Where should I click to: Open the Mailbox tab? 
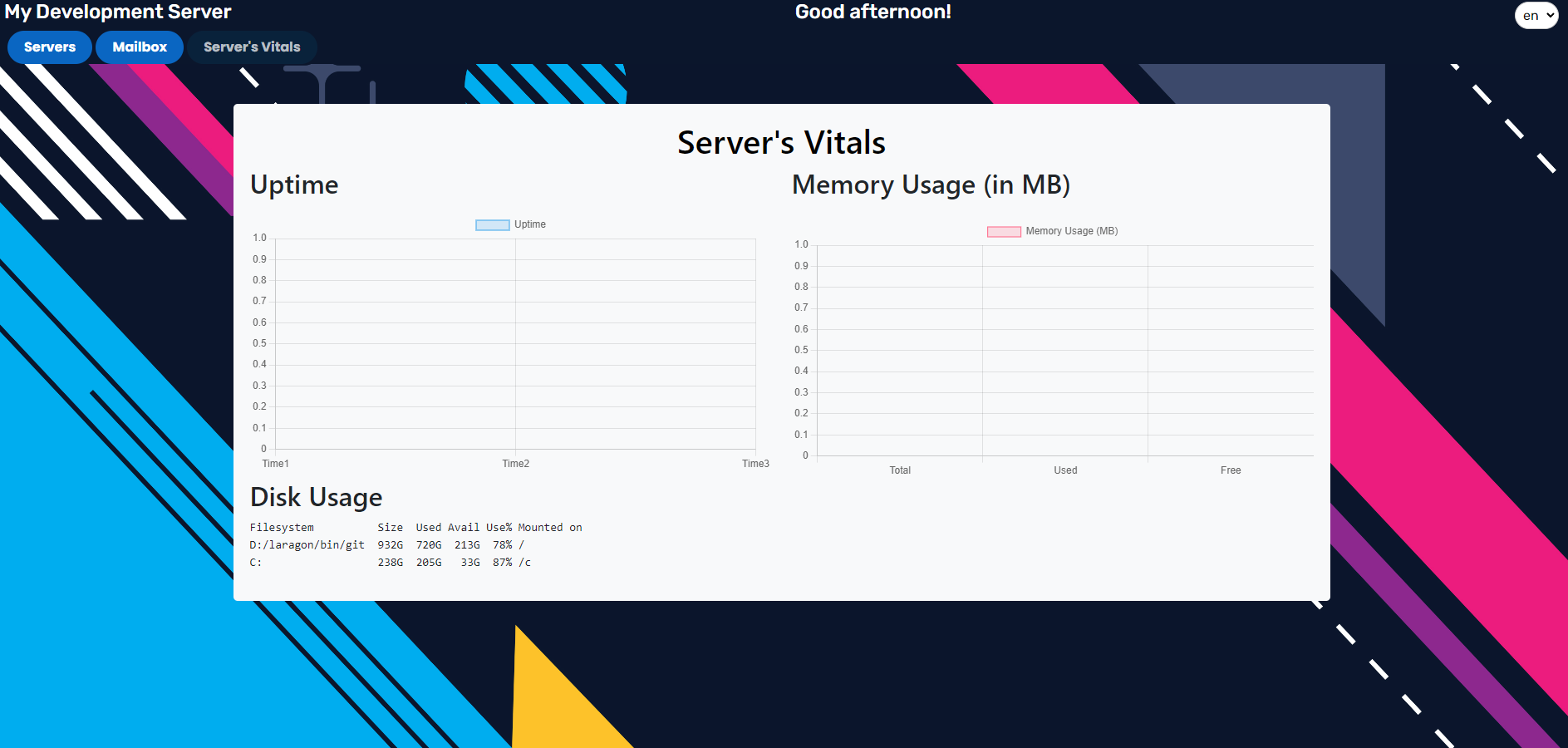[140, 47]
